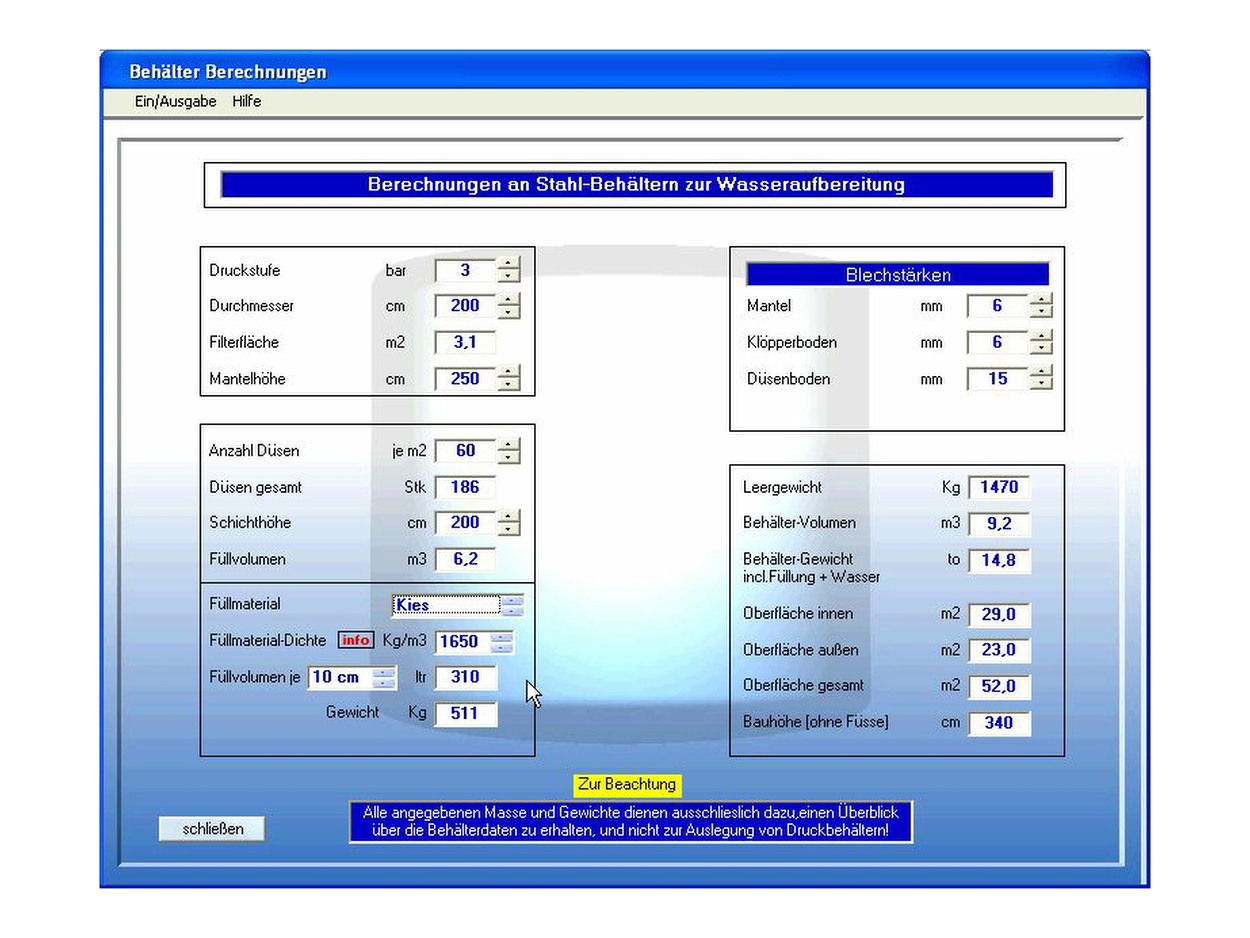Decrease Klöpperboden thickness with the down arrow
The height and width of the screenshot is (938, 1250).
(1041, 348)
